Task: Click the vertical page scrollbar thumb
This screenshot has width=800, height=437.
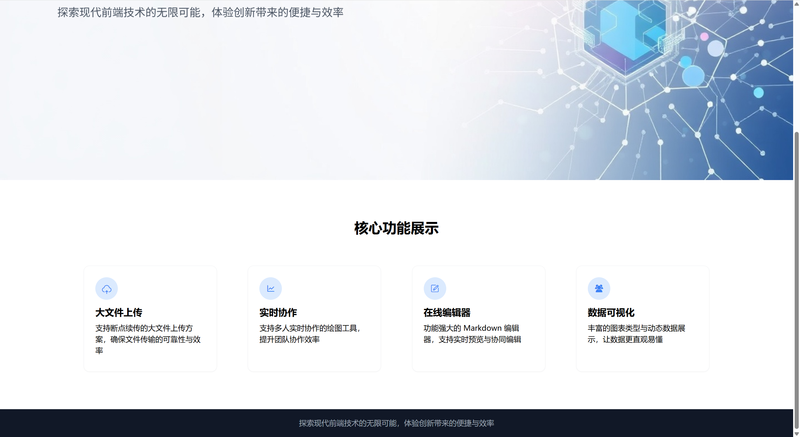Action: (x=796, y=278)
